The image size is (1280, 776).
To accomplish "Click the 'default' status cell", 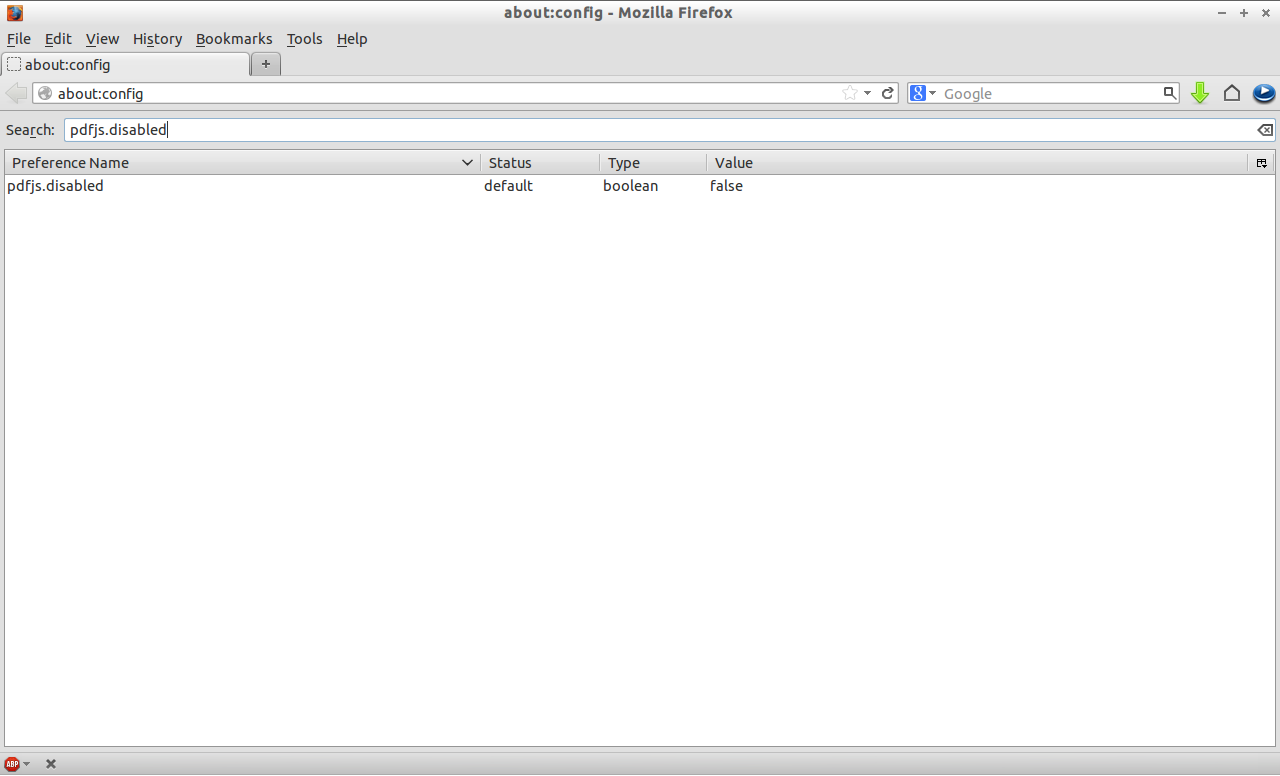I will (508, 186).
